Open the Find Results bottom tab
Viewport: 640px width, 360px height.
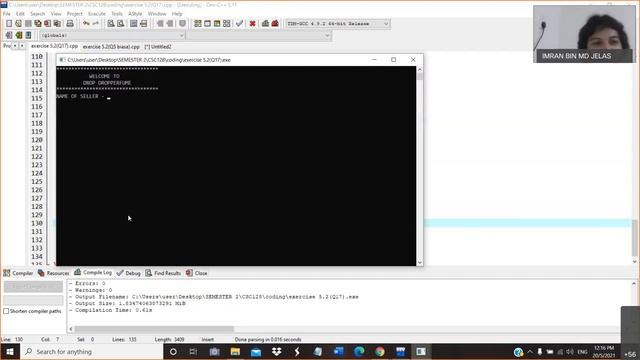[x=163, y=273]
